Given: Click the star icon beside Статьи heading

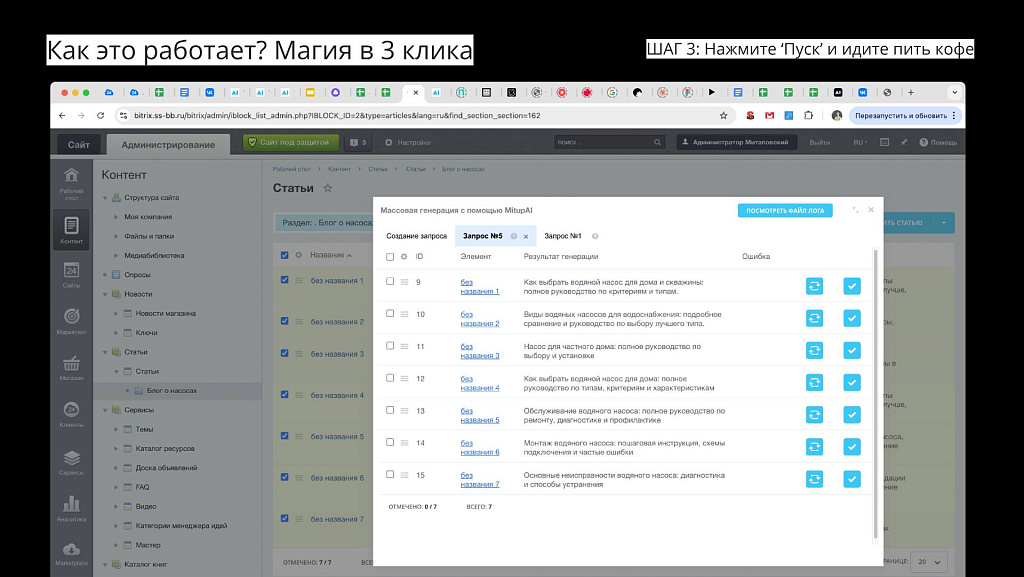Looking at the screenshot, I should pyautogui.click(x=328, y=188).
